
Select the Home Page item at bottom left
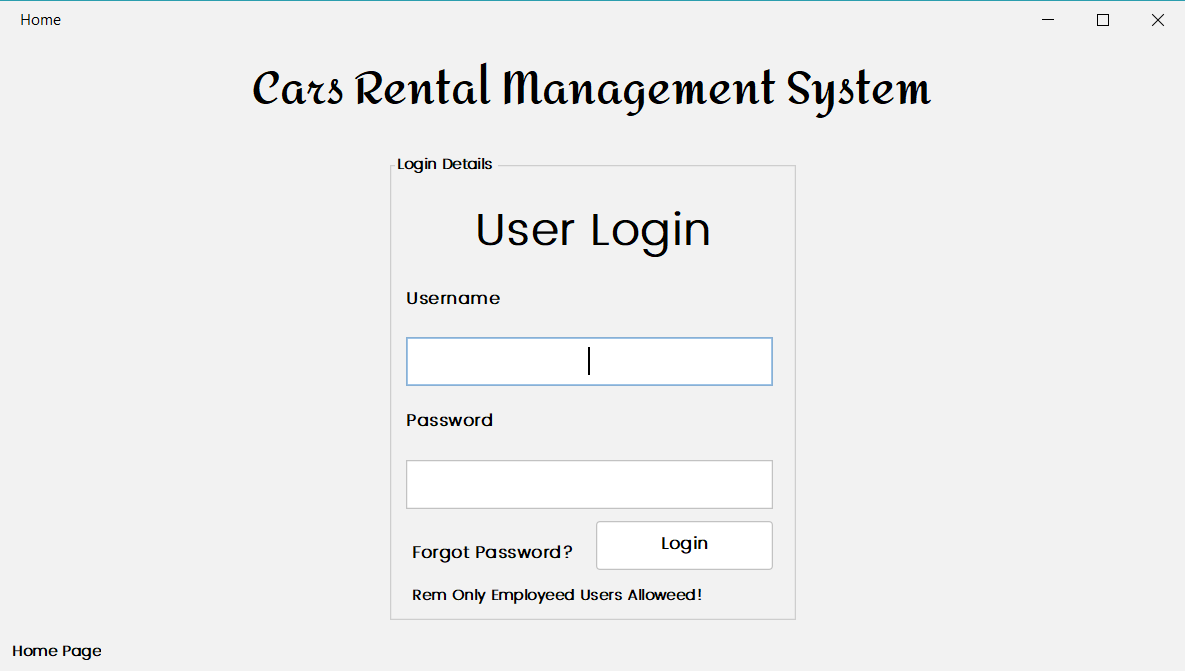(x=57, y=650)
